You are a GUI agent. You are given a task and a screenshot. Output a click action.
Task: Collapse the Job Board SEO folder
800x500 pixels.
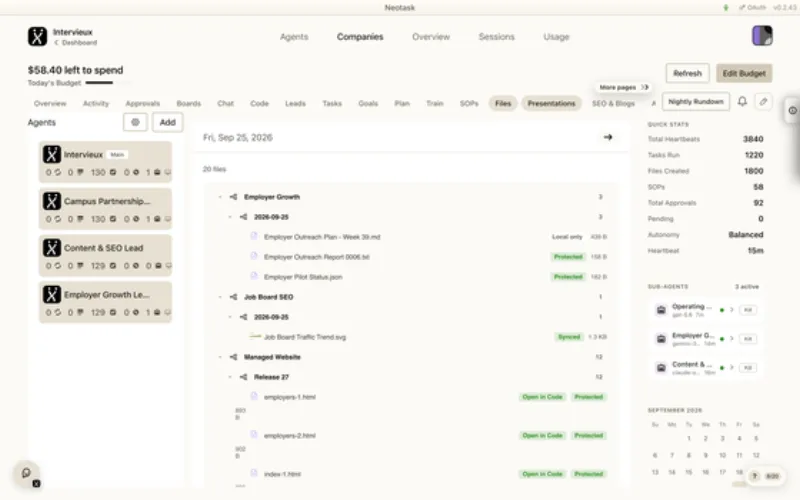point(220,297)
